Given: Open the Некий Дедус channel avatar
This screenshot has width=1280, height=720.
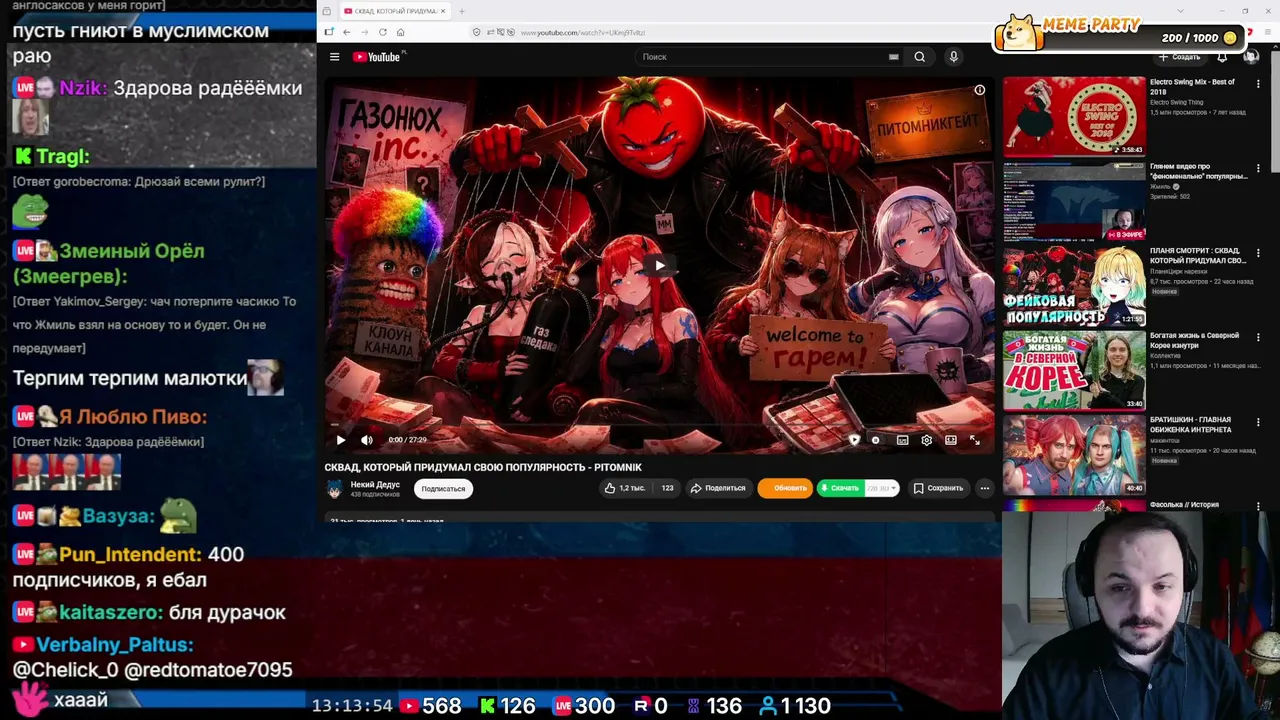Looking at the screenshot, I should pyautogui.click(x=334, y=489).
